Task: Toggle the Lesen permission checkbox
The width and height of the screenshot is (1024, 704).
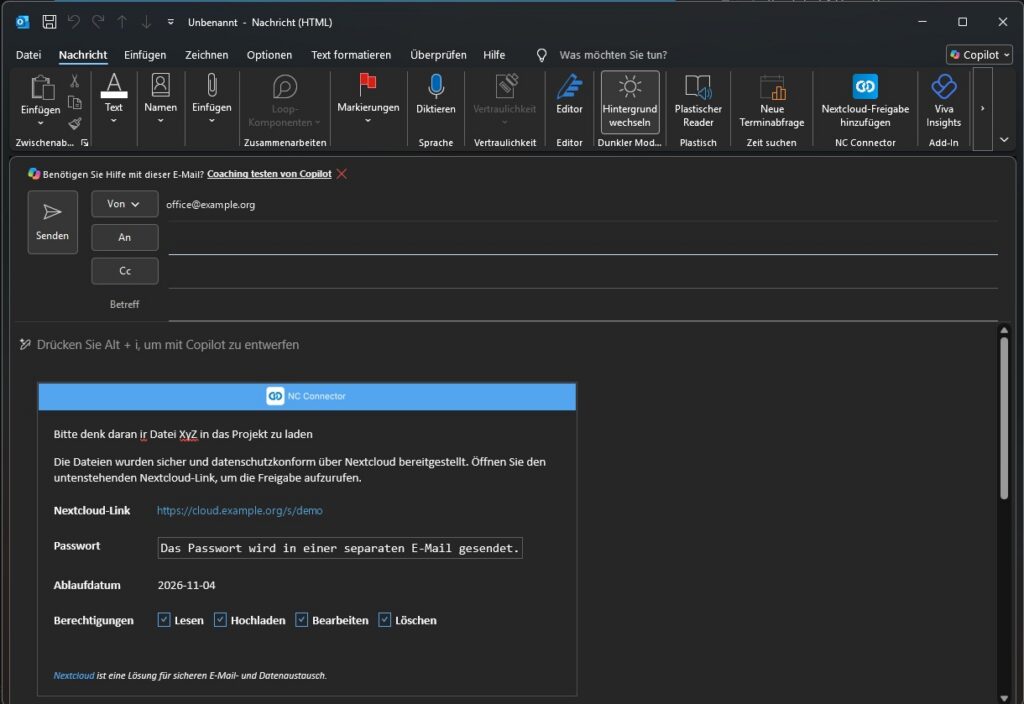Action: coord(164,620)
